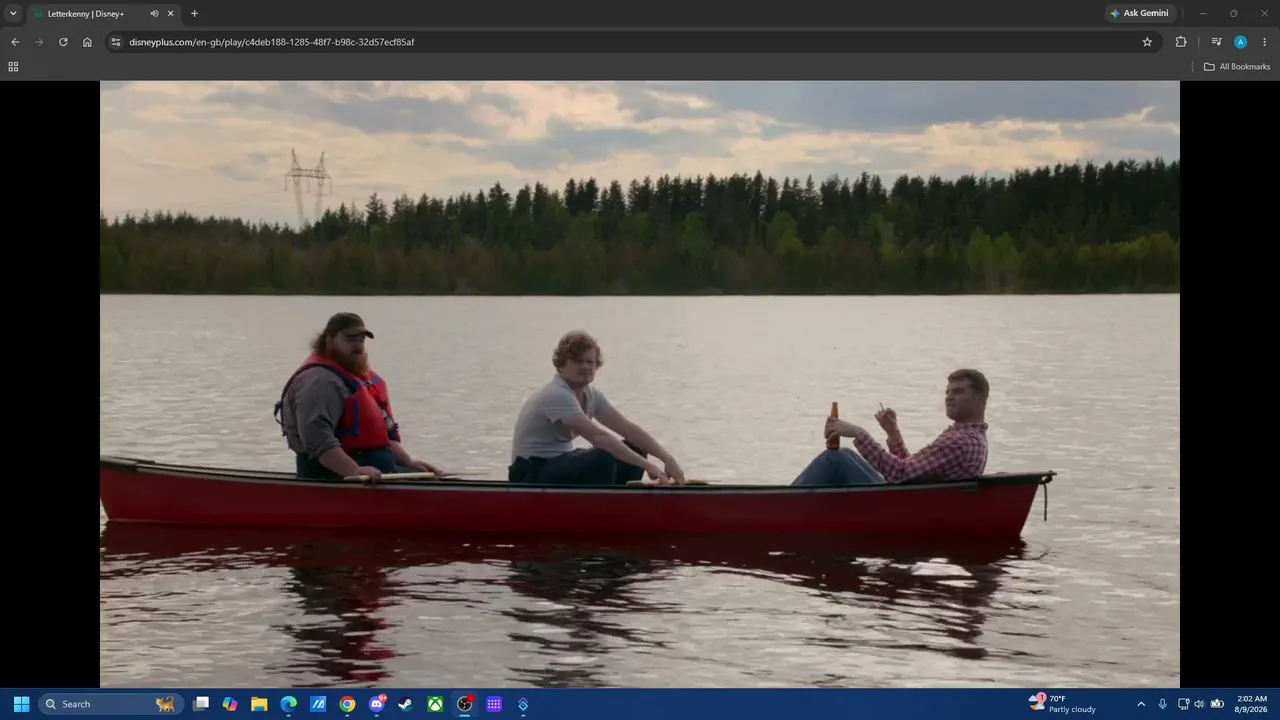Open the media controls button in toolbar
This screenshot has height=720, width=1280.
coord(1216,42)
